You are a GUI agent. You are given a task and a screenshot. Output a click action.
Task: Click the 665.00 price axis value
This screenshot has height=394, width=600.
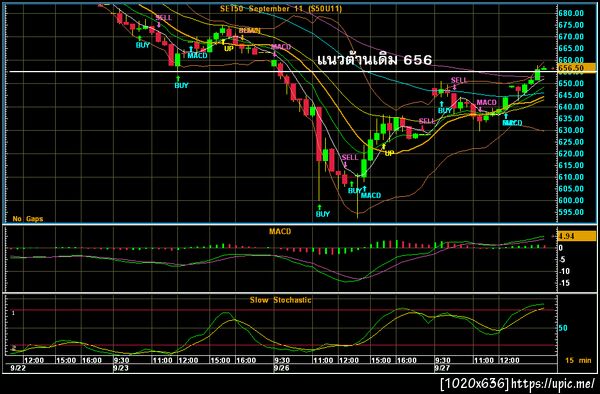tap(571, 48)
